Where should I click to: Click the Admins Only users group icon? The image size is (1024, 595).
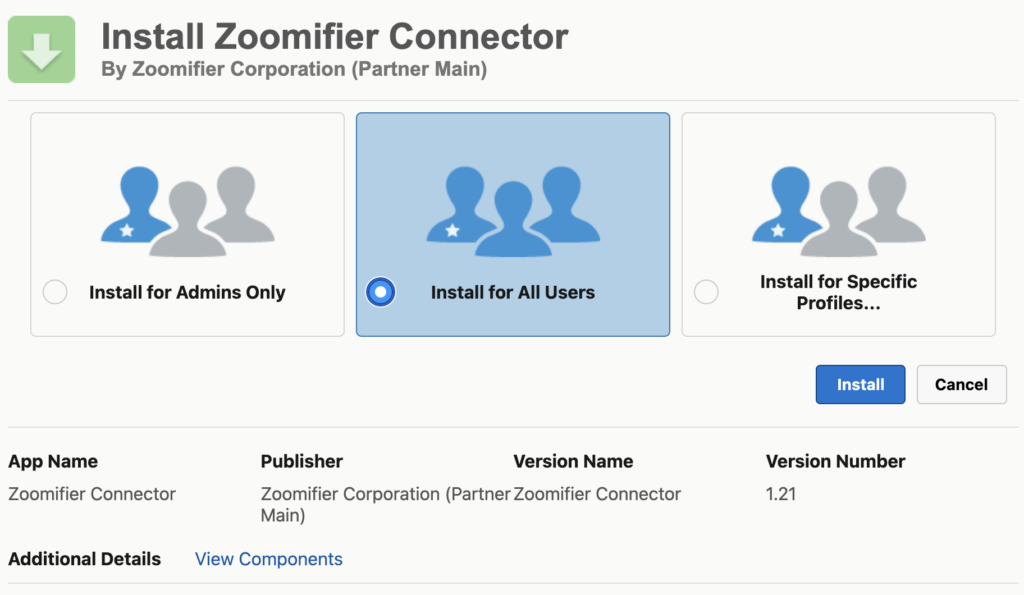click(x=187, y=211)
